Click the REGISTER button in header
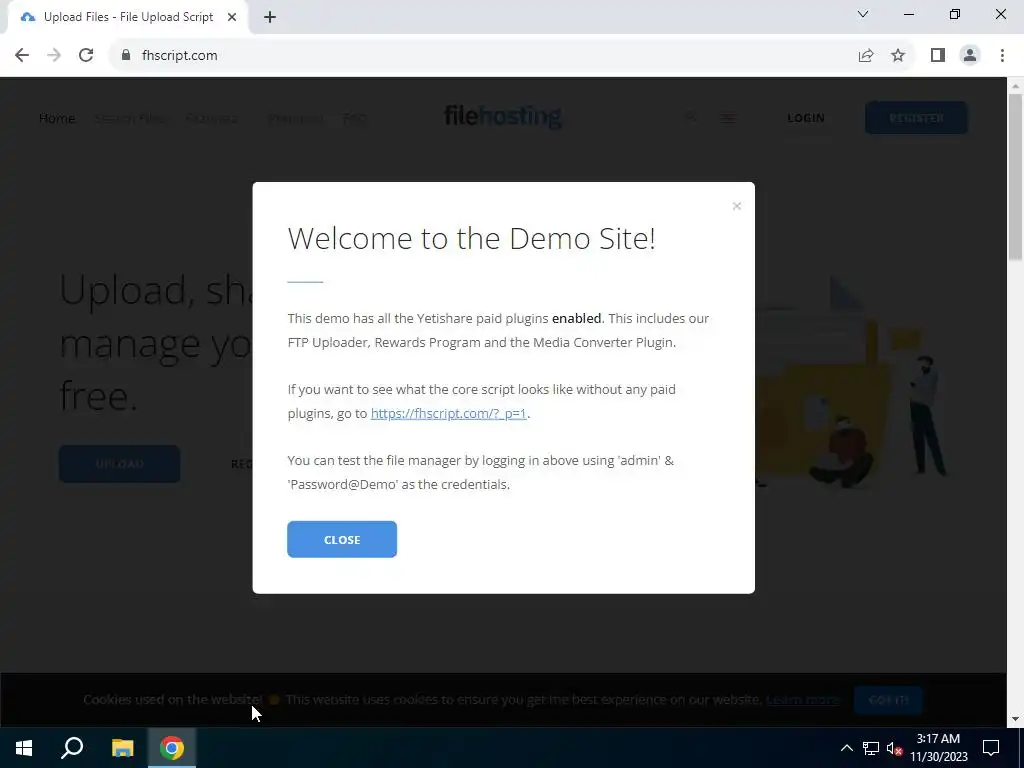The height and width of the screenshot is (768, 1024). [x=916, y=118]
